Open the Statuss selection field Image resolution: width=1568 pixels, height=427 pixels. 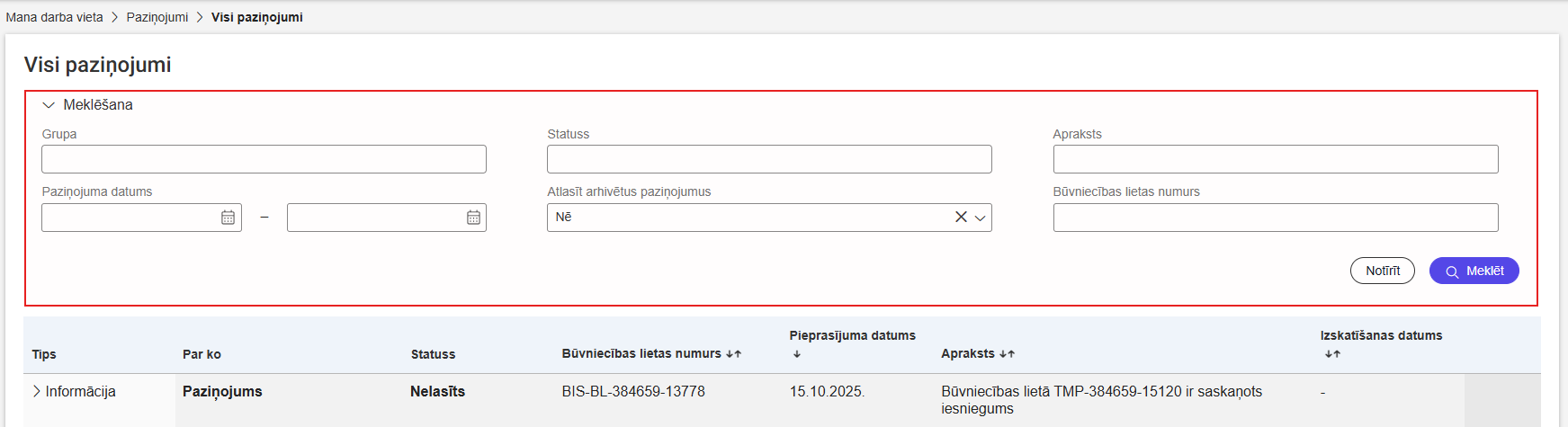(769, 159)
